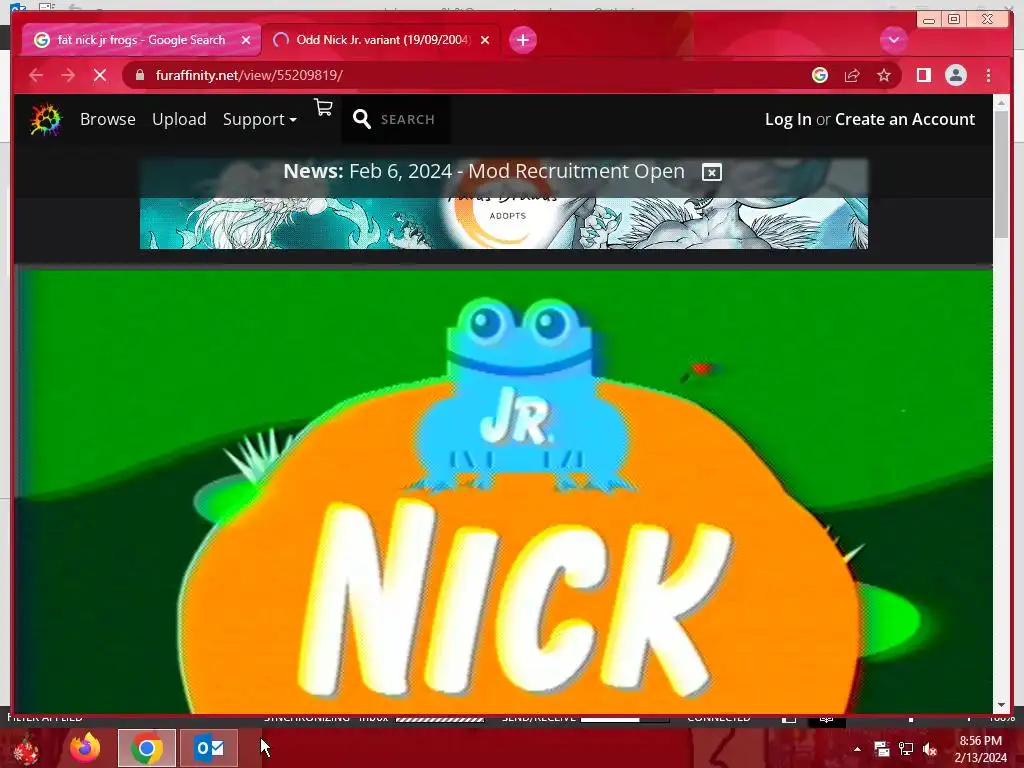Screen dimensions: 1024x768
Task: Click Create an Account link
Action: tap(904, 120)
